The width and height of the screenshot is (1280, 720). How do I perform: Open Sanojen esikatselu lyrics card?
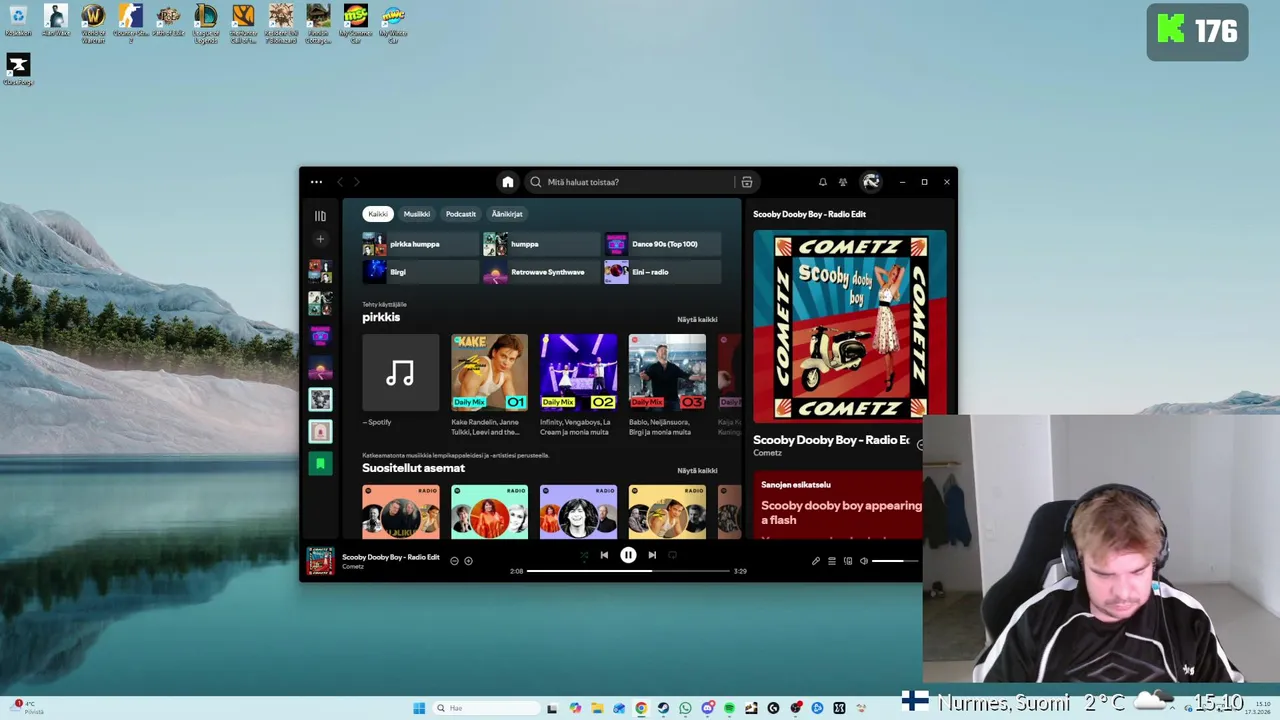[838, 505]
